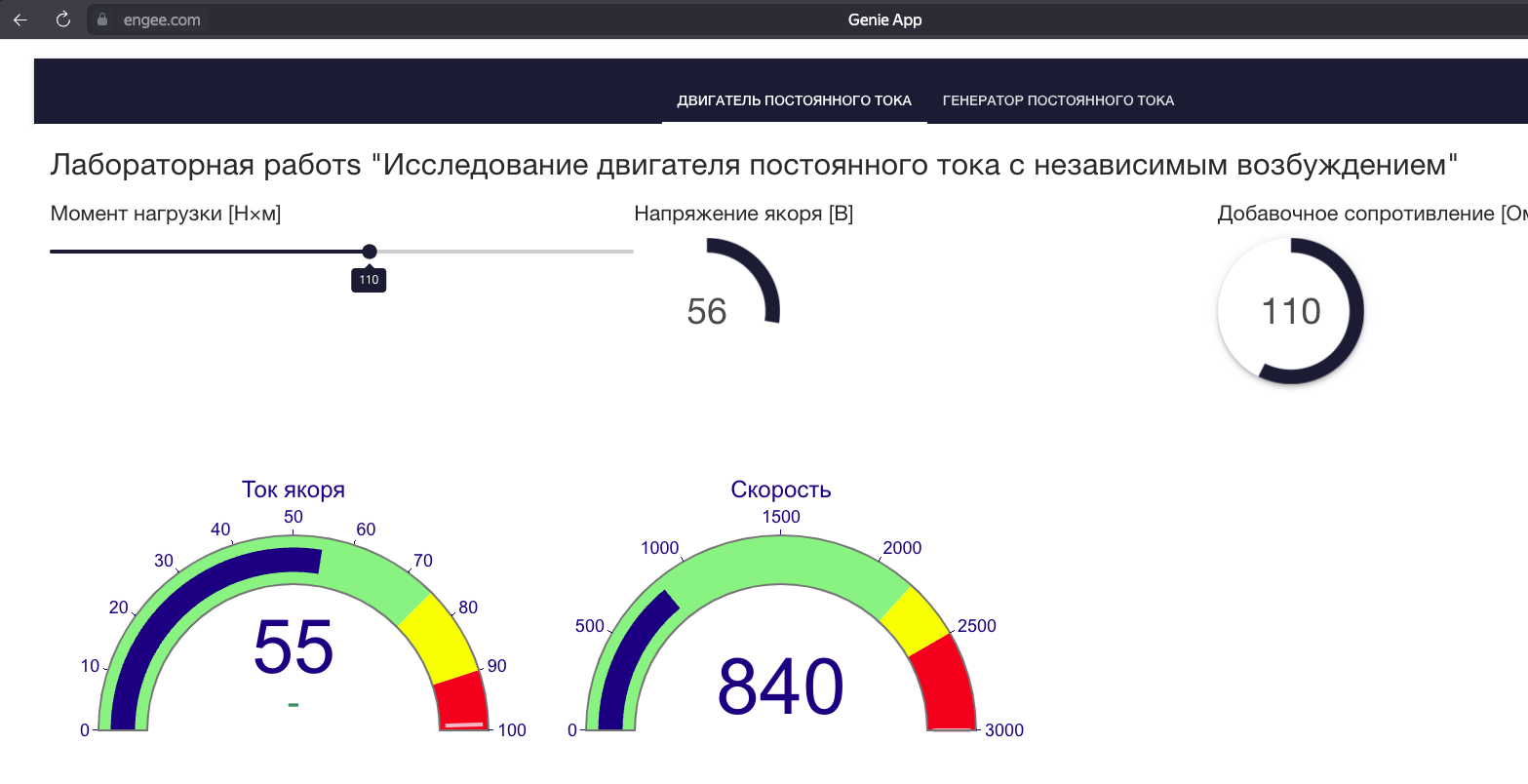This screenshot has width=1528, height=784.
Task: Click the 55 value in Ток якоря gauge
Action: pos(294,648)
